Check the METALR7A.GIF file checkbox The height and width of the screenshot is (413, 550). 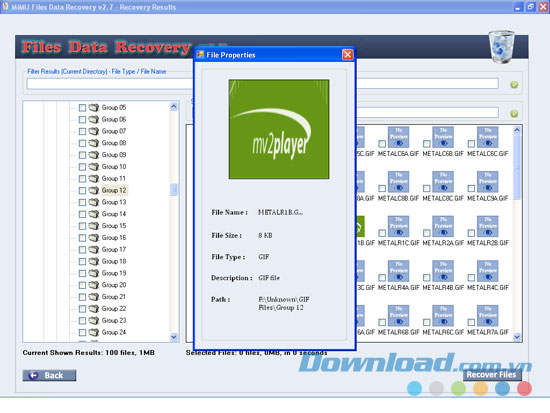tap(471, 322)
